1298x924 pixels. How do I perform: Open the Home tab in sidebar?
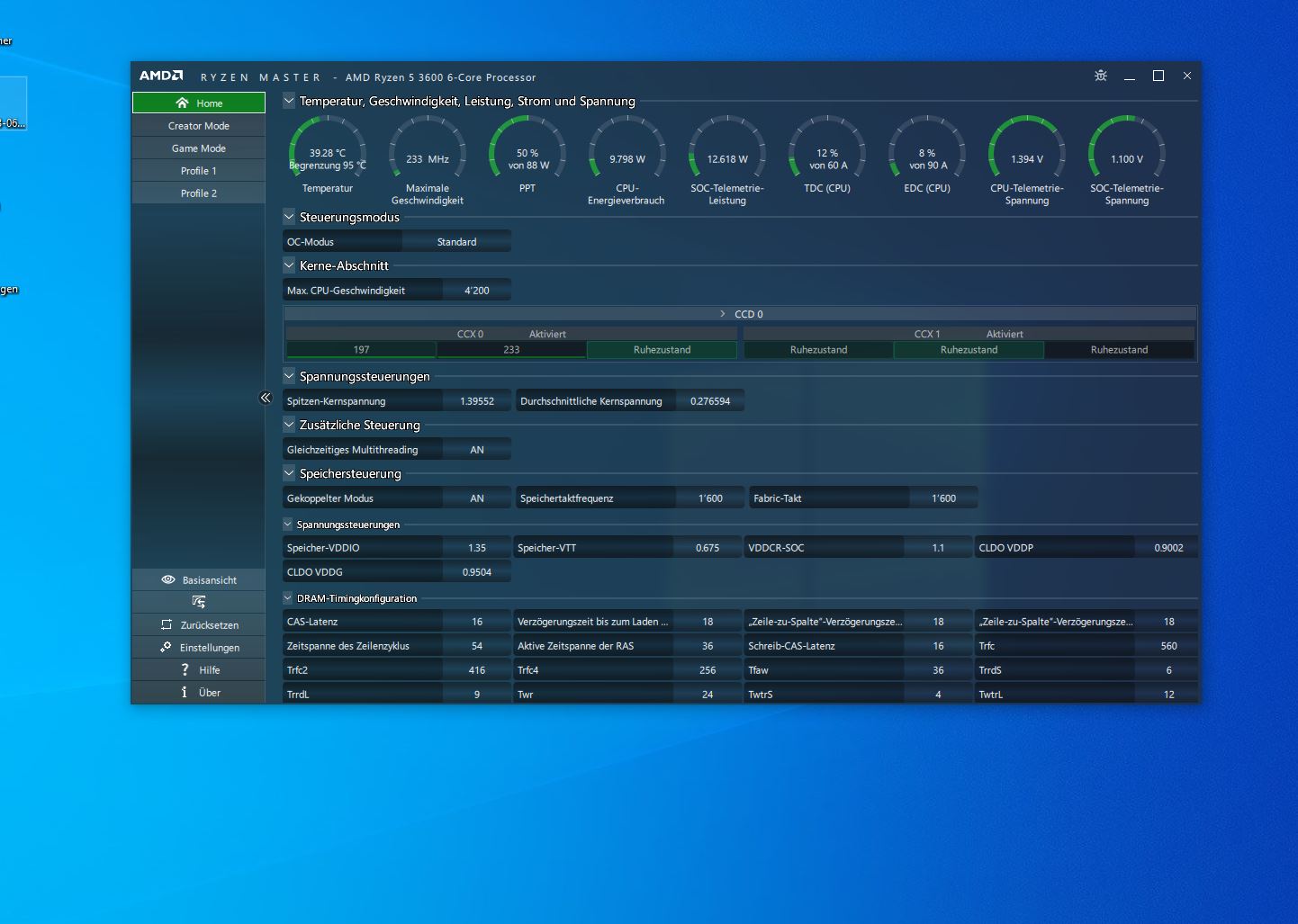(199, 103)
